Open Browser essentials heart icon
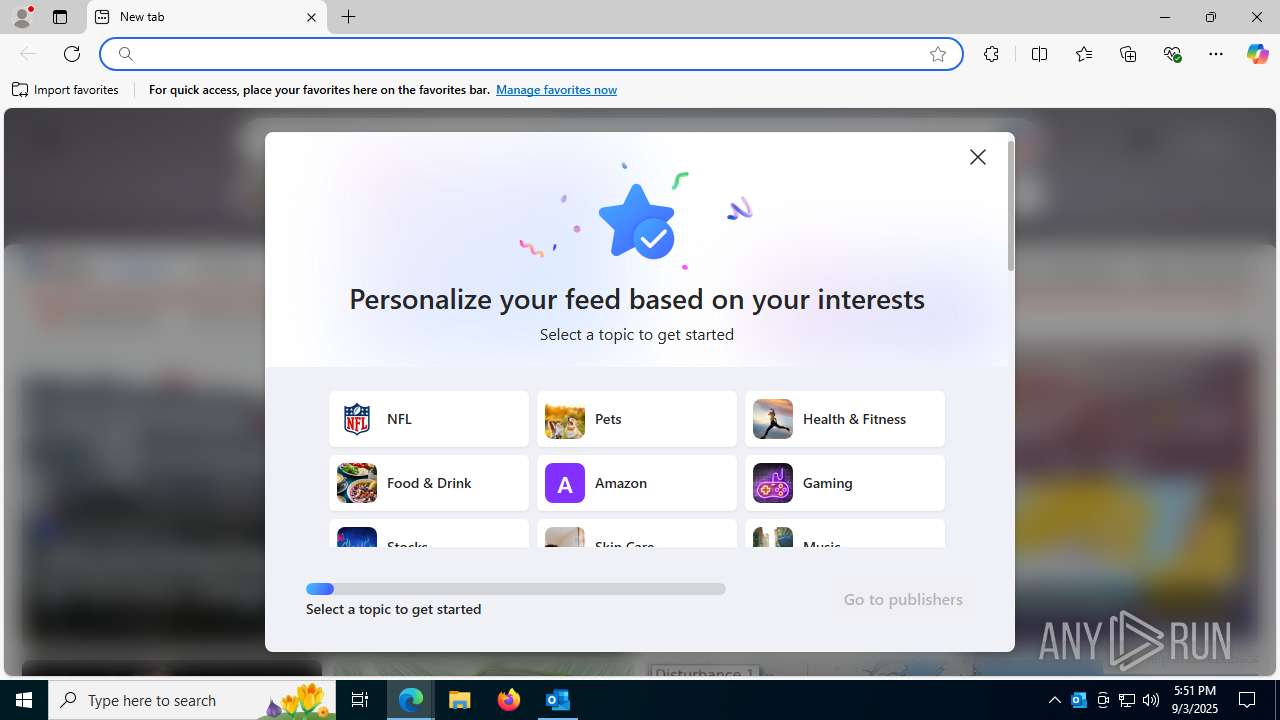Image resolution: width=1280 pixels, height=720 pixels. (x=1173, y=54)
